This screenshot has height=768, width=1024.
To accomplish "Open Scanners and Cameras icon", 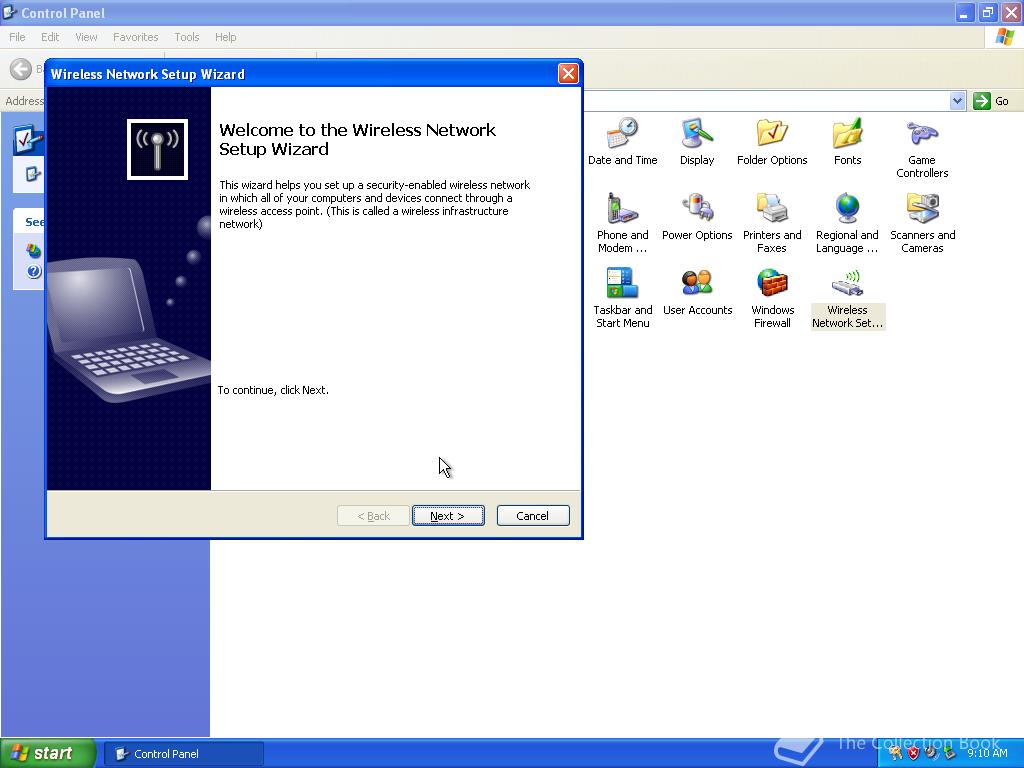I will (922, 223).
